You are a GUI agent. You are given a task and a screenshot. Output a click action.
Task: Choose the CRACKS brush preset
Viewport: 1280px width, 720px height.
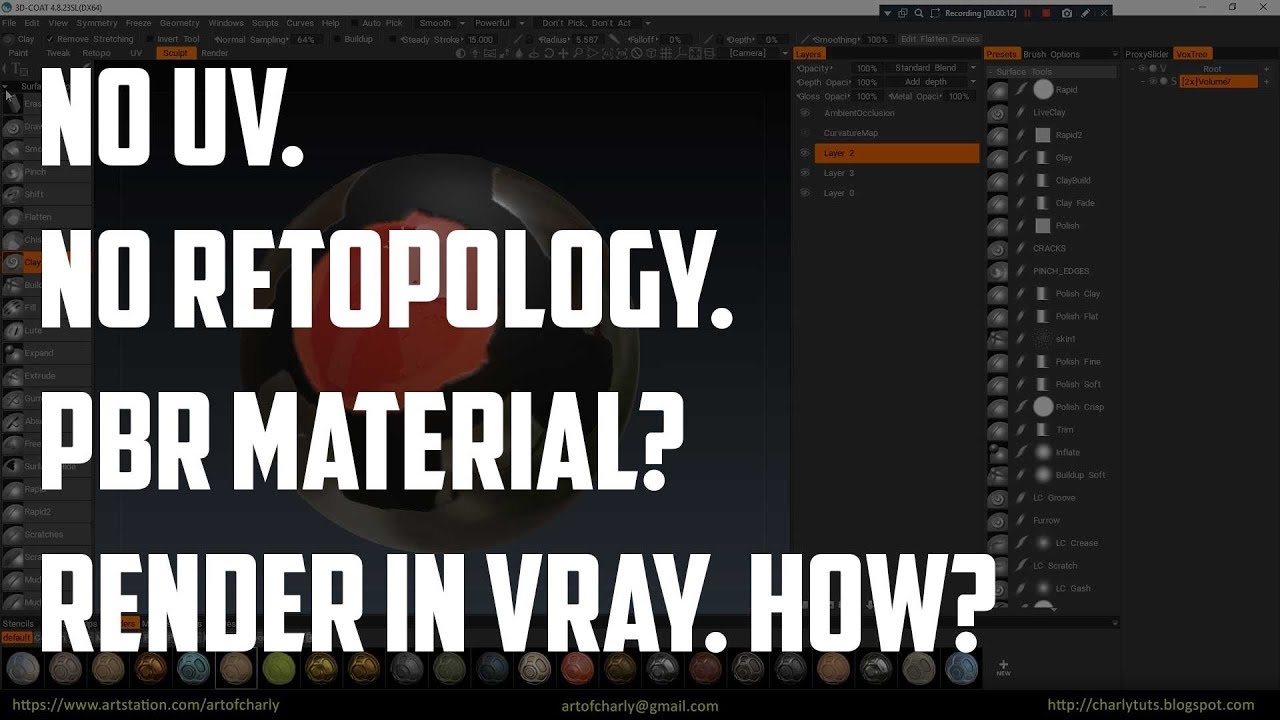(x=1049, y=249)
